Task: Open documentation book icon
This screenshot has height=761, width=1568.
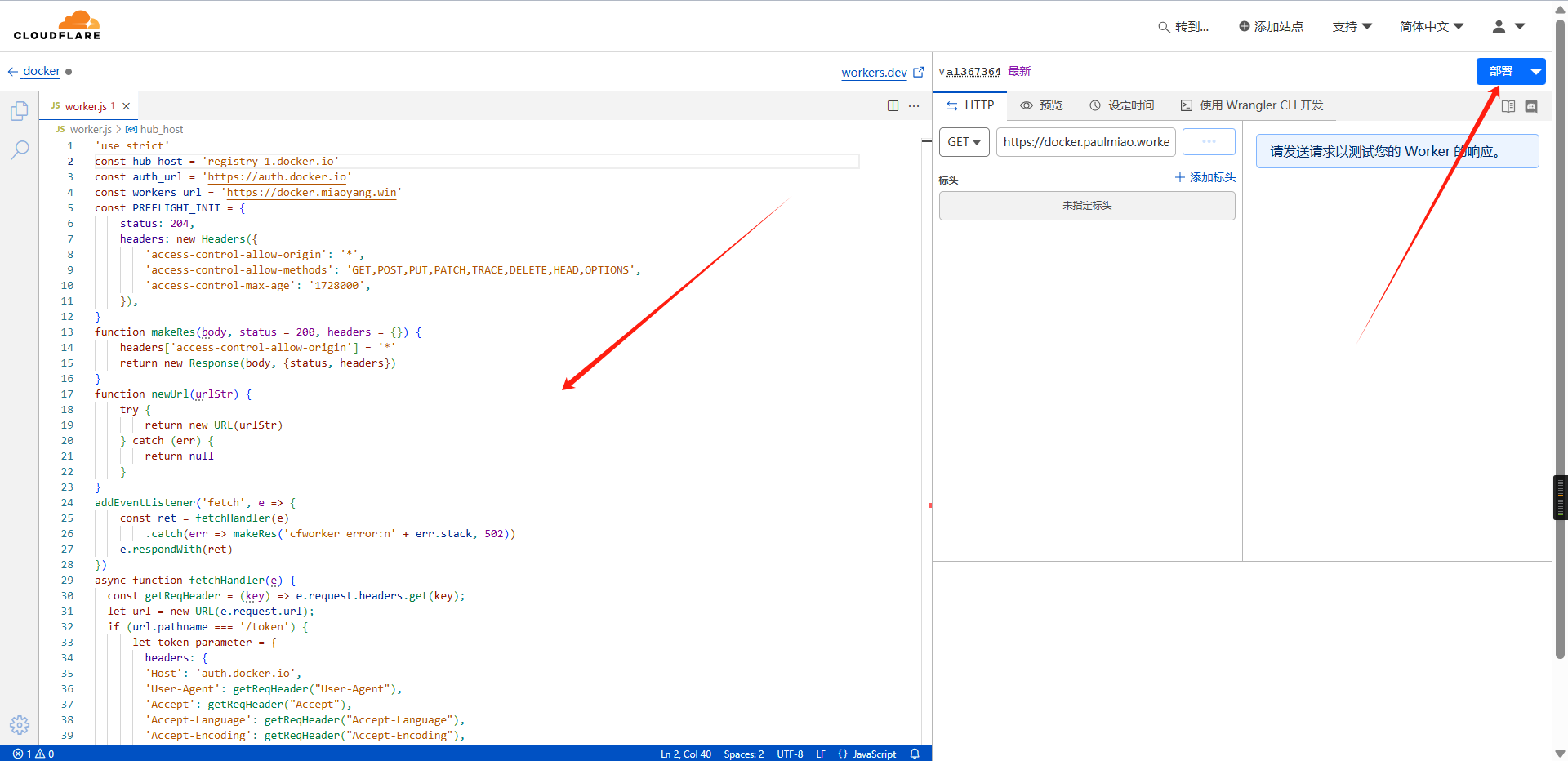Action: (x=1508, y=106)
